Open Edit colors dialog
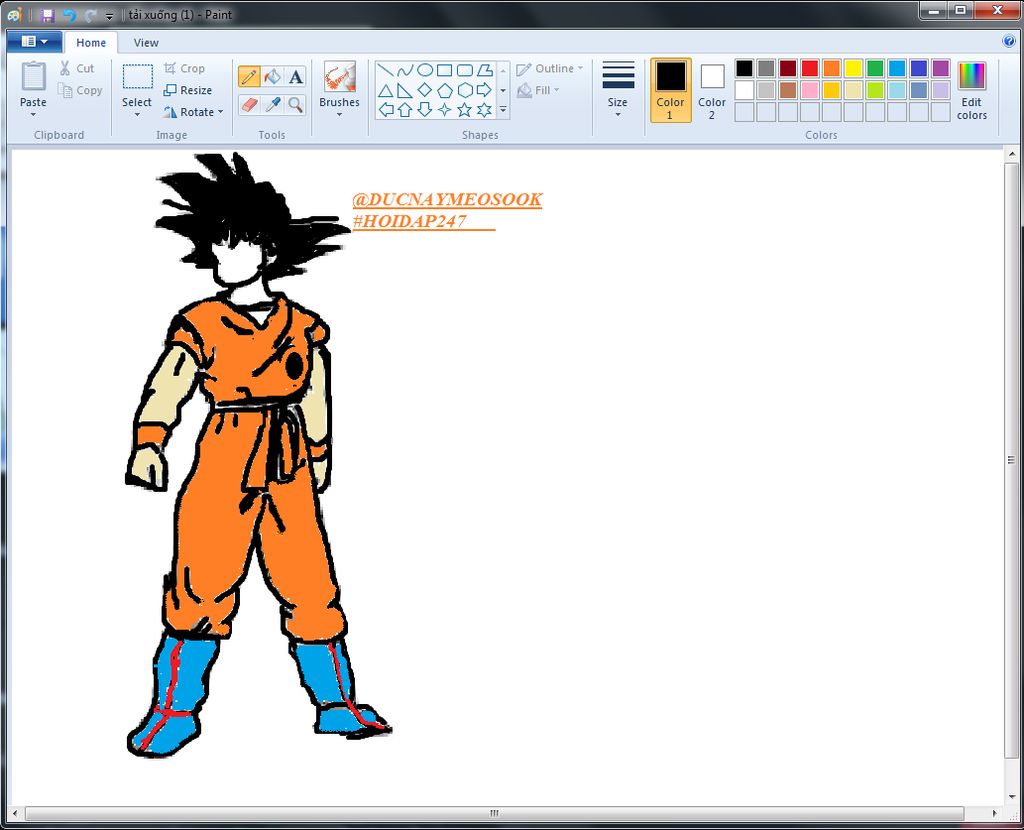Viewport: 1024px width, 830px height. (x=972, y=90)
